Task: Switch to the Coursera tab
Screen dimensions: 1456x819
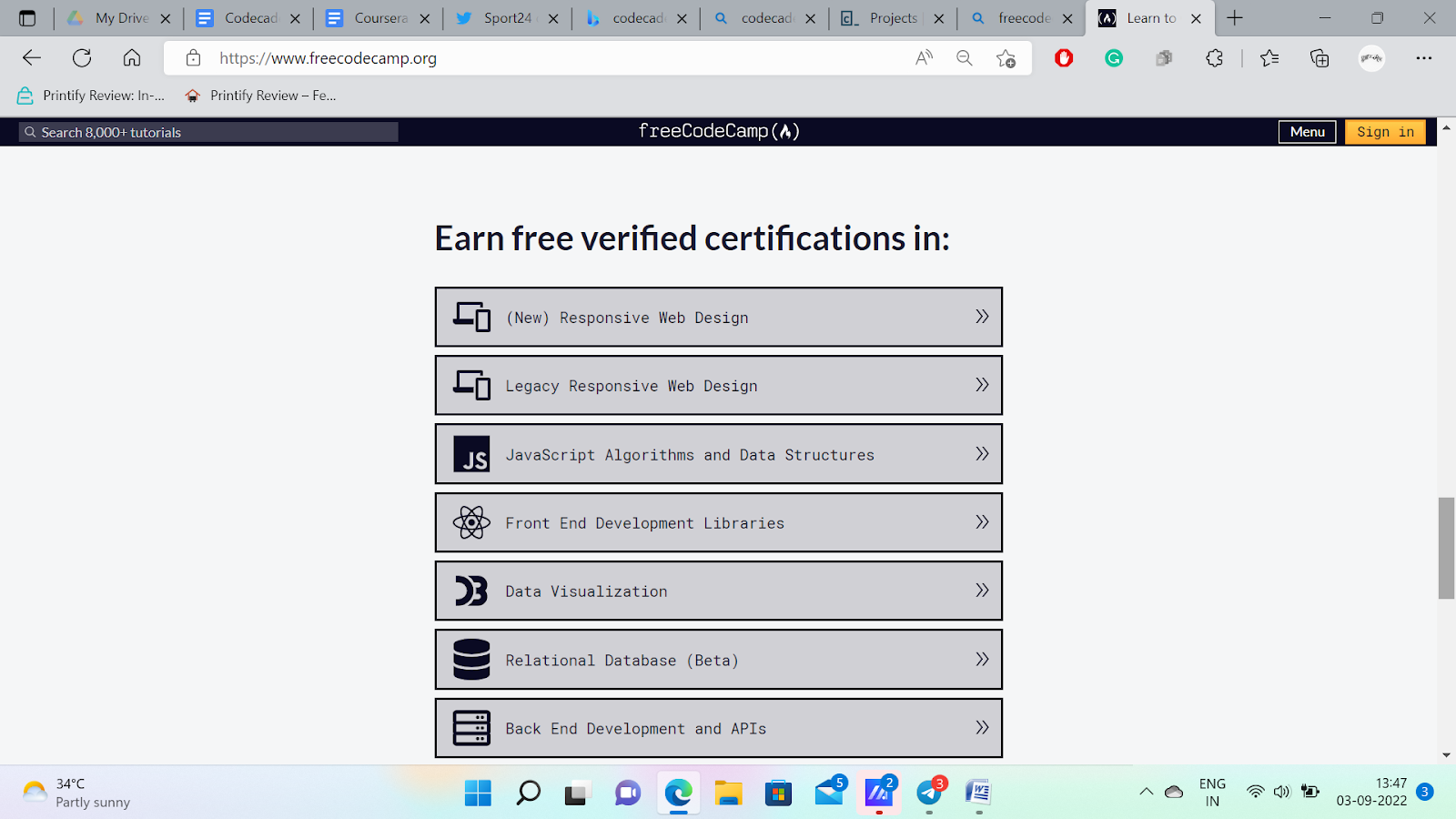Action: 379,18
